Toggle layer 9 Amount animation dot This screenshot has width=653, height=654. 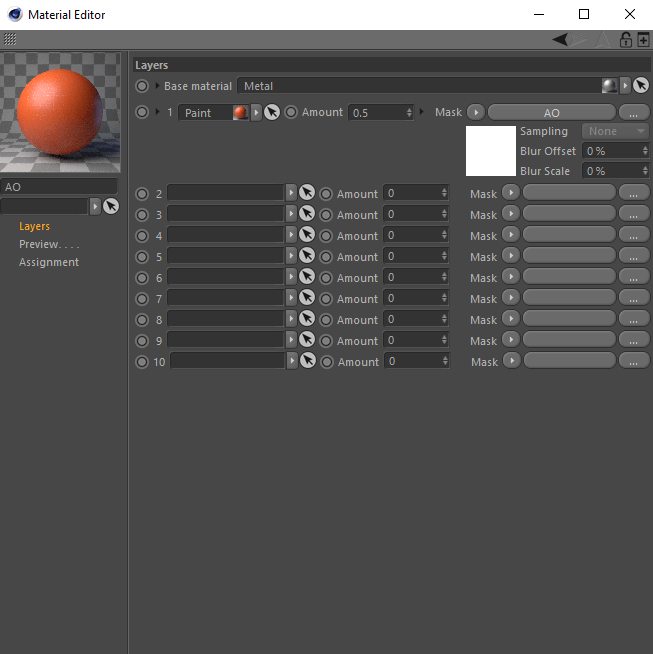326,341
